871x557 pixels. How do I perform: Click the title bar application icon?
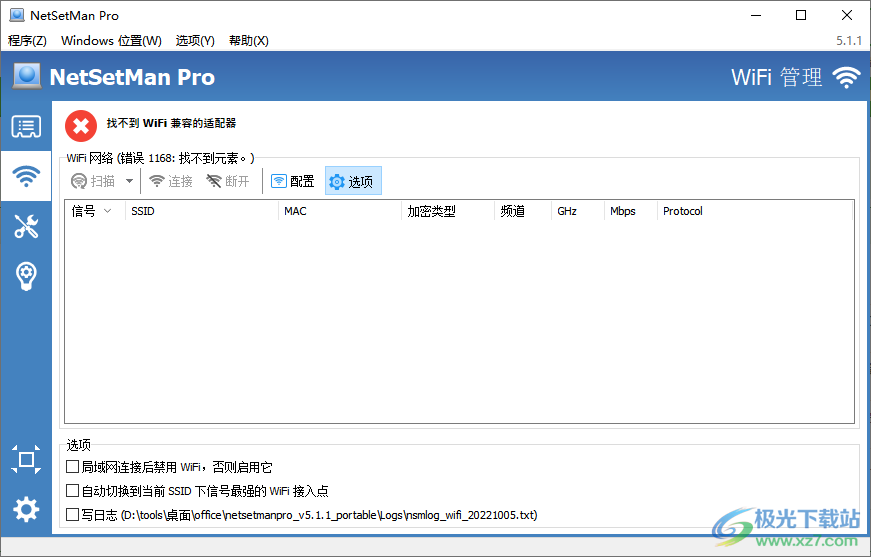(17, 15)
